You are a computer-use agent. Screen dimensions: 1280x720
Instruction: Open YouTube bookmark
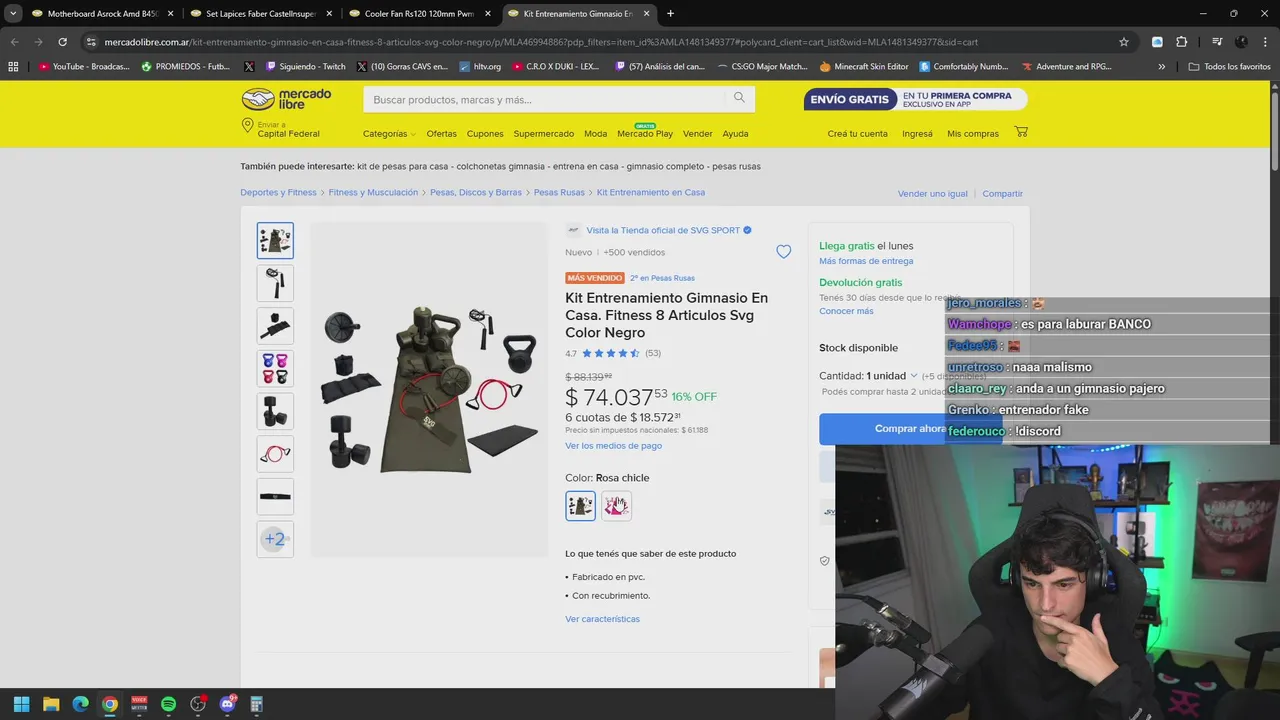84,67
